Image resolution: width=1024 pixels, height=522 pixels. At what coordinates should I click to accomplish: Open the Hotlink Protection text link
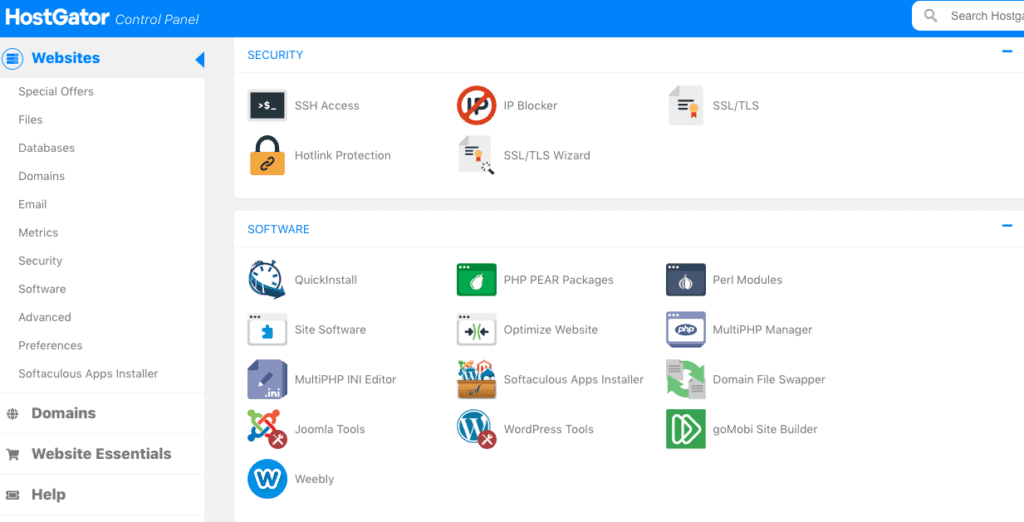click(343, 155)
